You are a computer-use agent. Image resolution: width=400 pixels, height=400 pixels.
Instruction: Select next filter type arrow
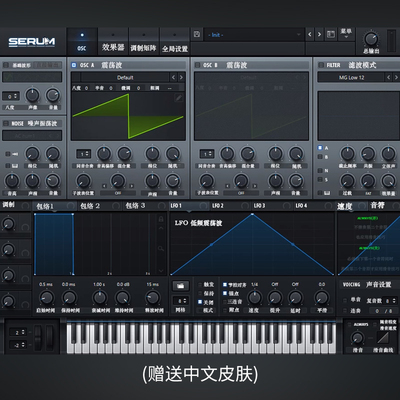[x=396, y=77]
